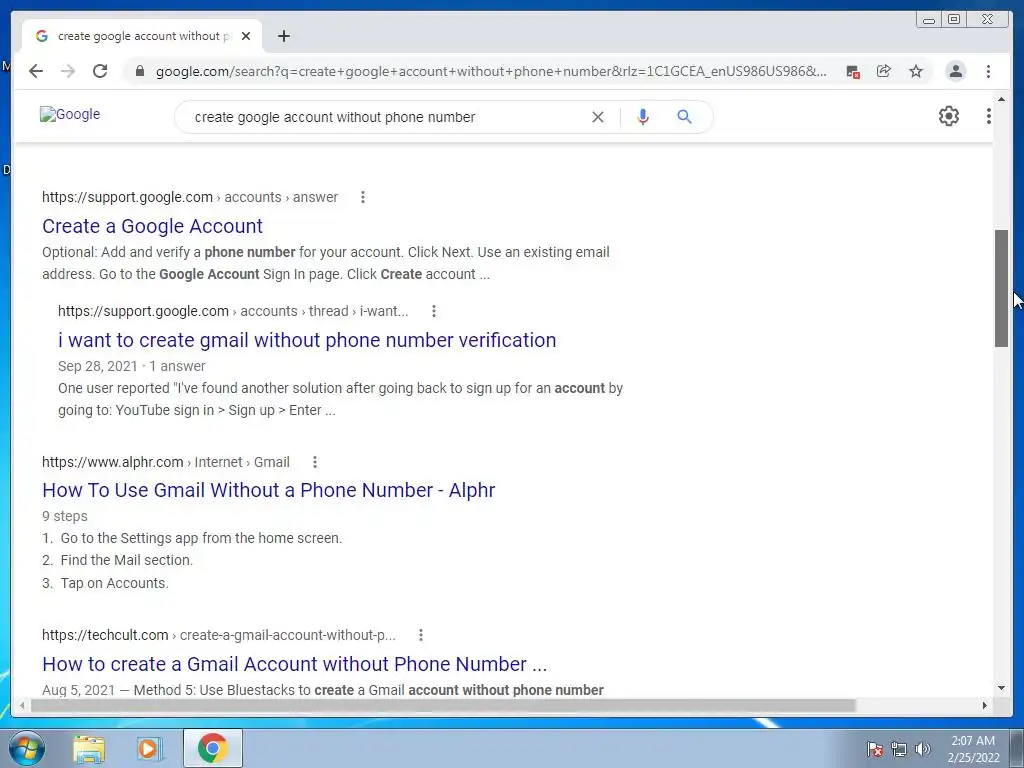Open 'How To Use Gmail Without a Phone Number' result
1024x768 pixels.
[268, 490]
